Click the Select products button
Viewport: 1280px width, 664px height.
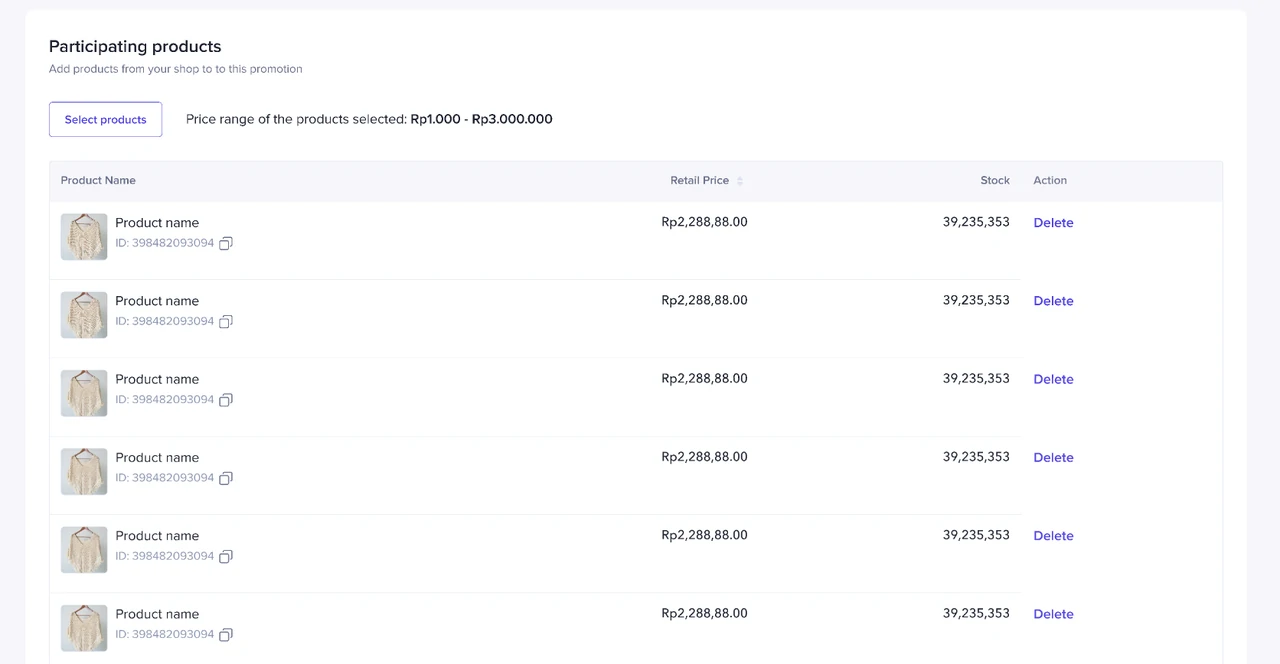tap(105, 119)
